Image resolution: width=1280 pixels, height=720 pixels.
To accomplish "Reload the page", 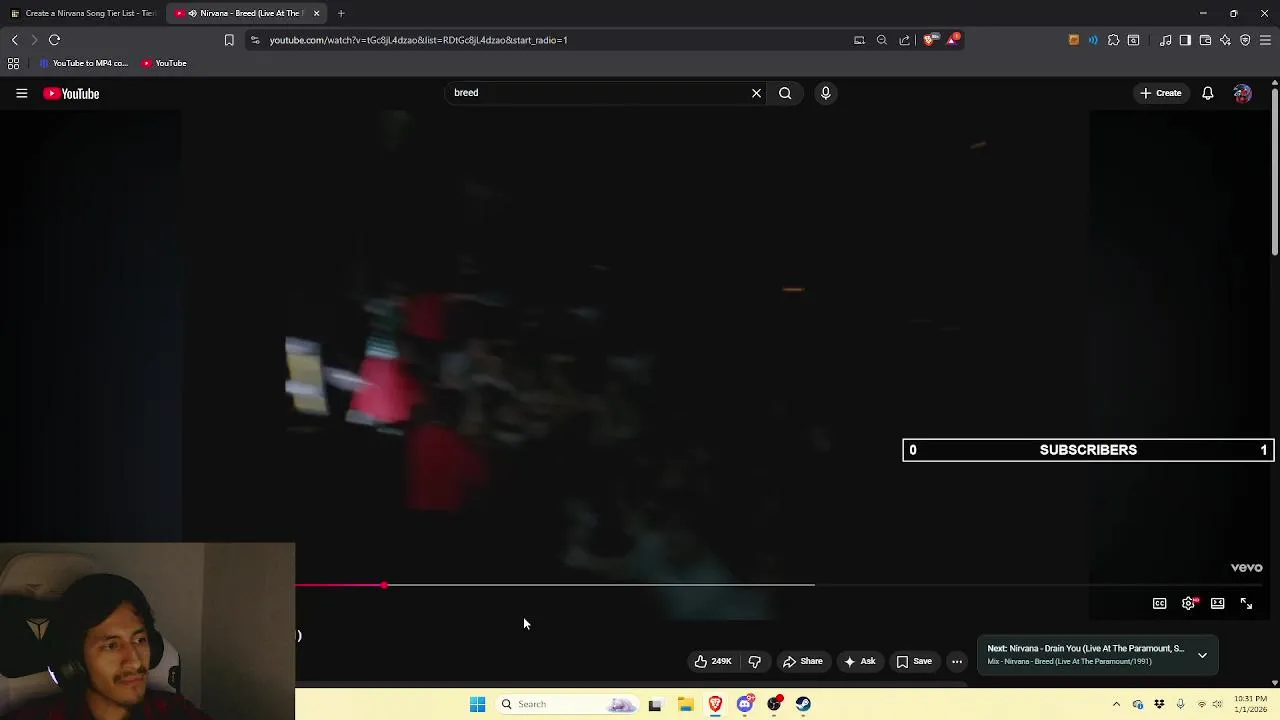I will pos(54,40).
